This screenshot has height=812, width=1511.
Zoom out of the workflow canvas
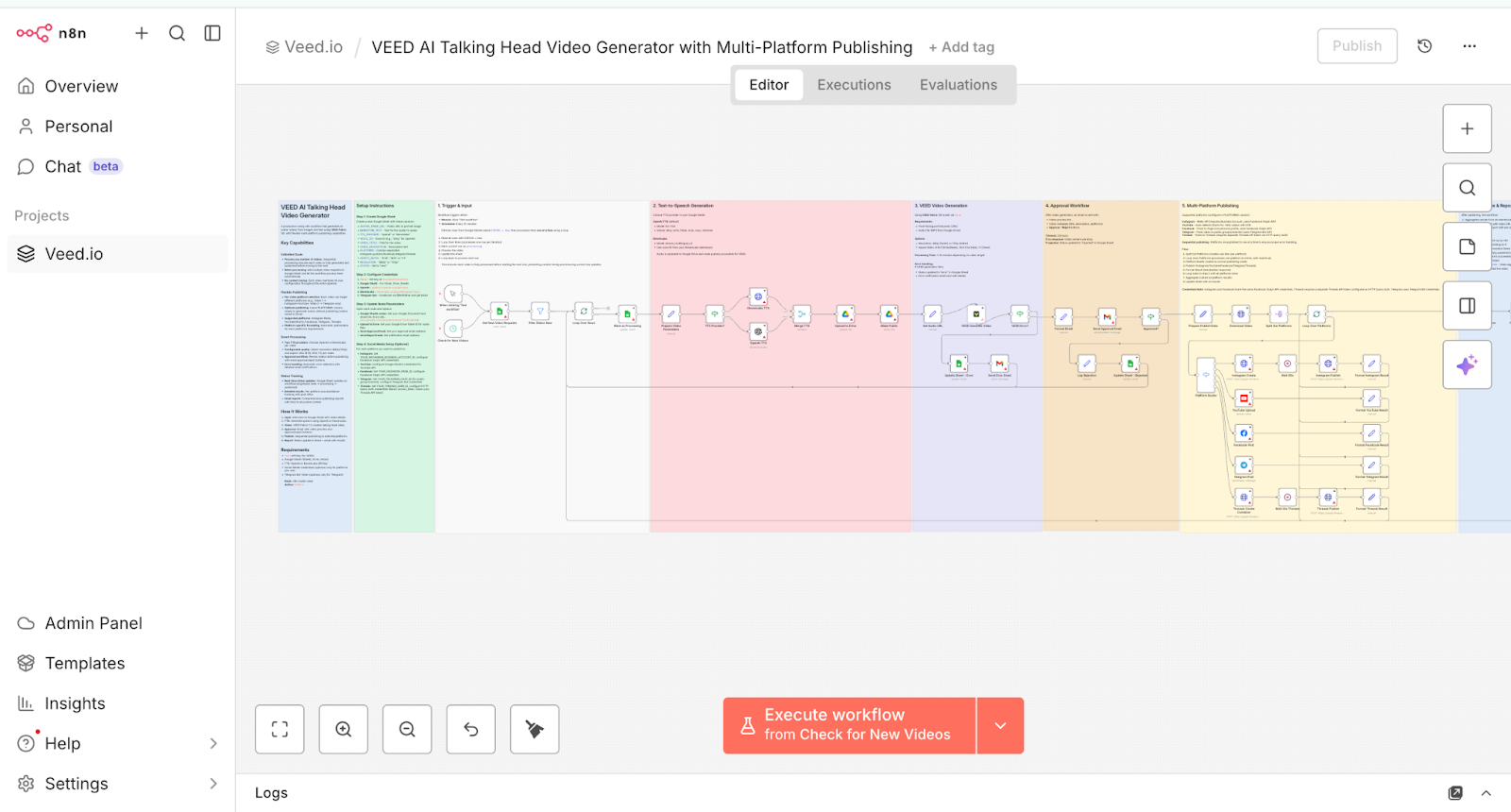407,729
